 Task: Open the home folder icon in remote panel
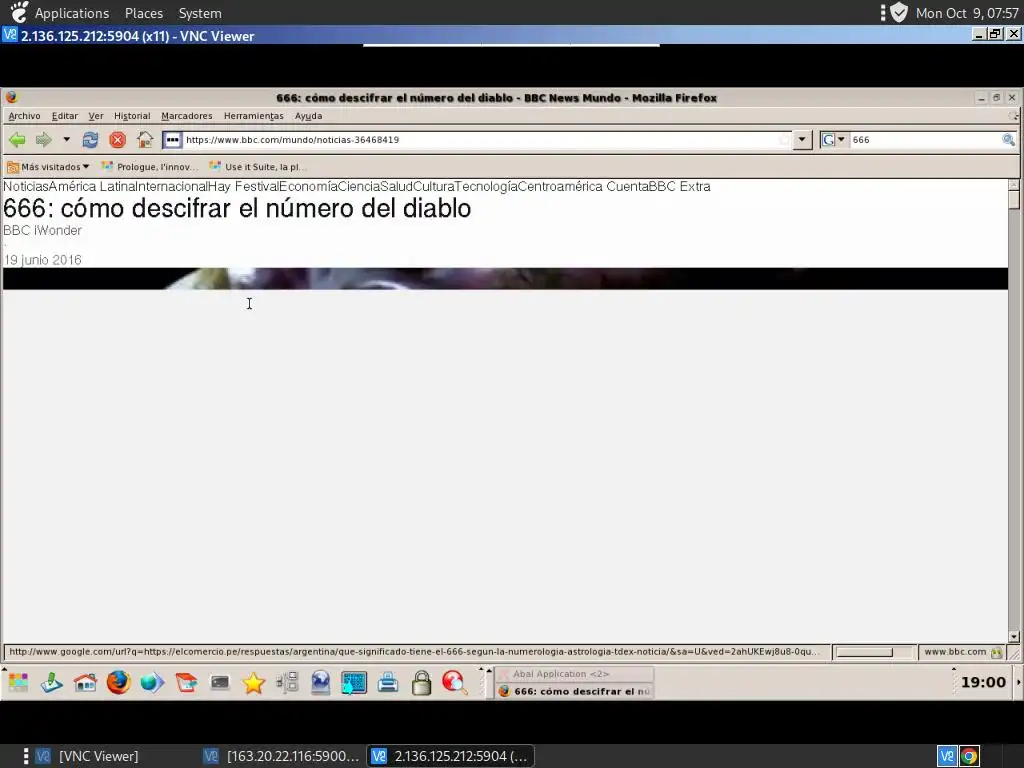point(86,682)
